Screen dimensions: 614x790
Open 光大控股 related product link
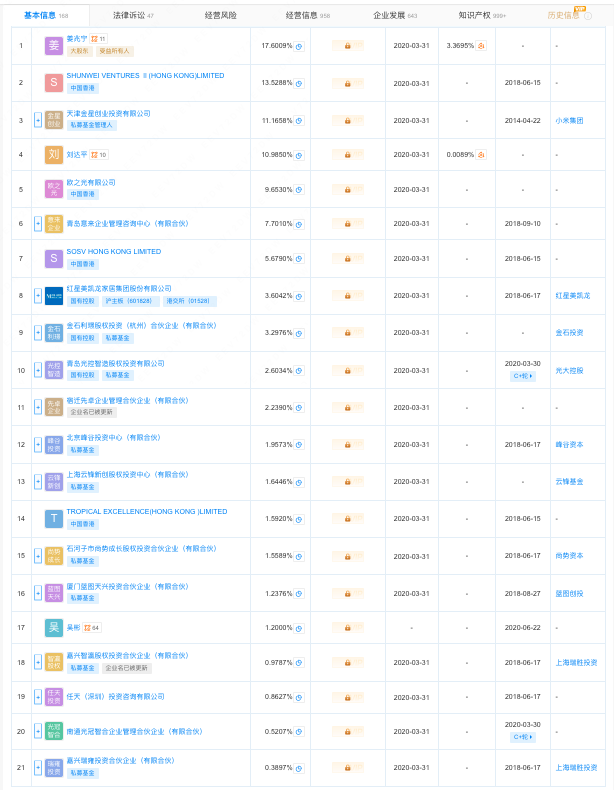(x=569, y=370)
